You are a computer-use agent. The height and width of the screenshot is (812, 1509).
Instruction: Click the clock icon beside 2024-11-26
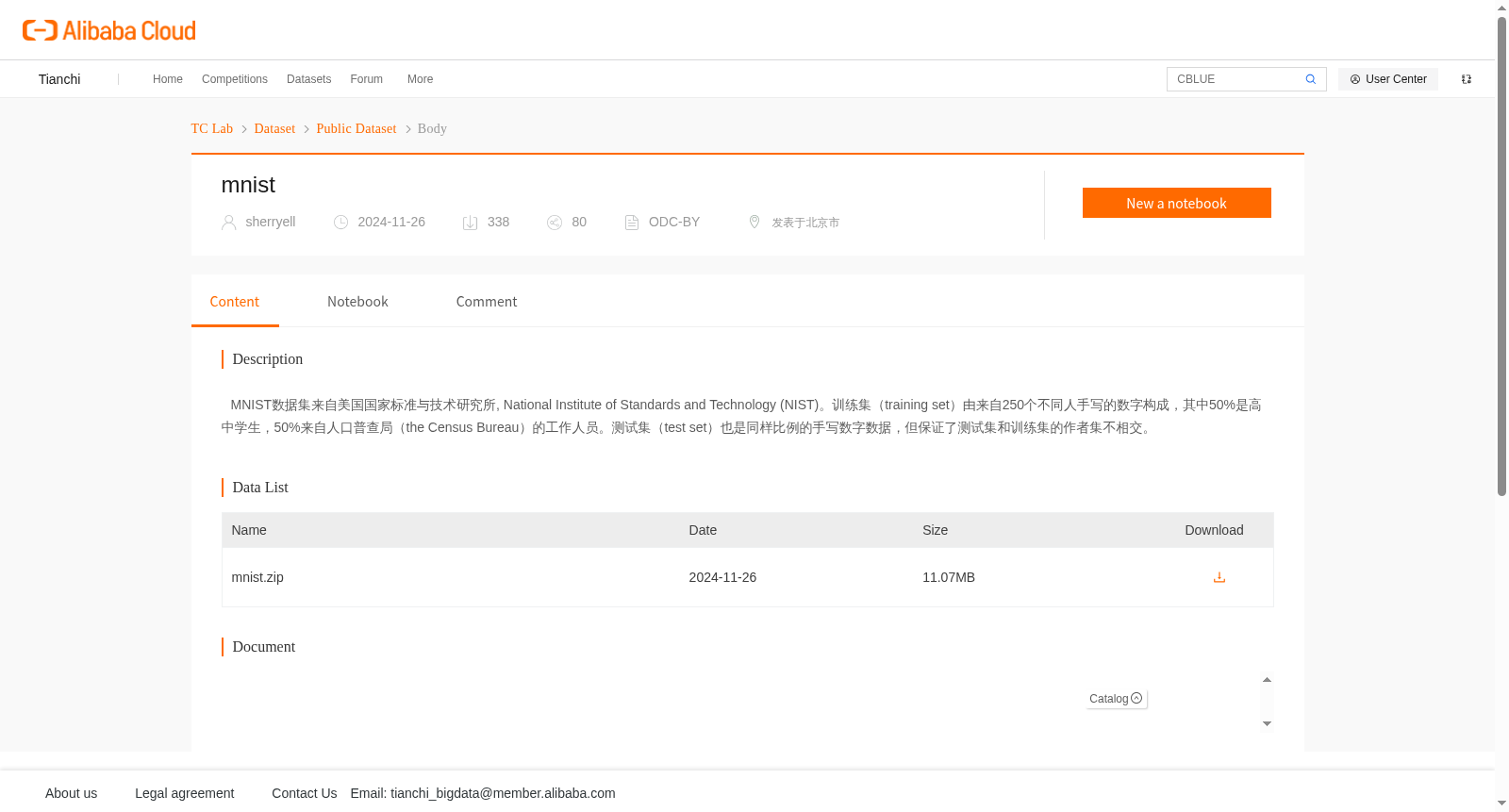click(341, 223)
